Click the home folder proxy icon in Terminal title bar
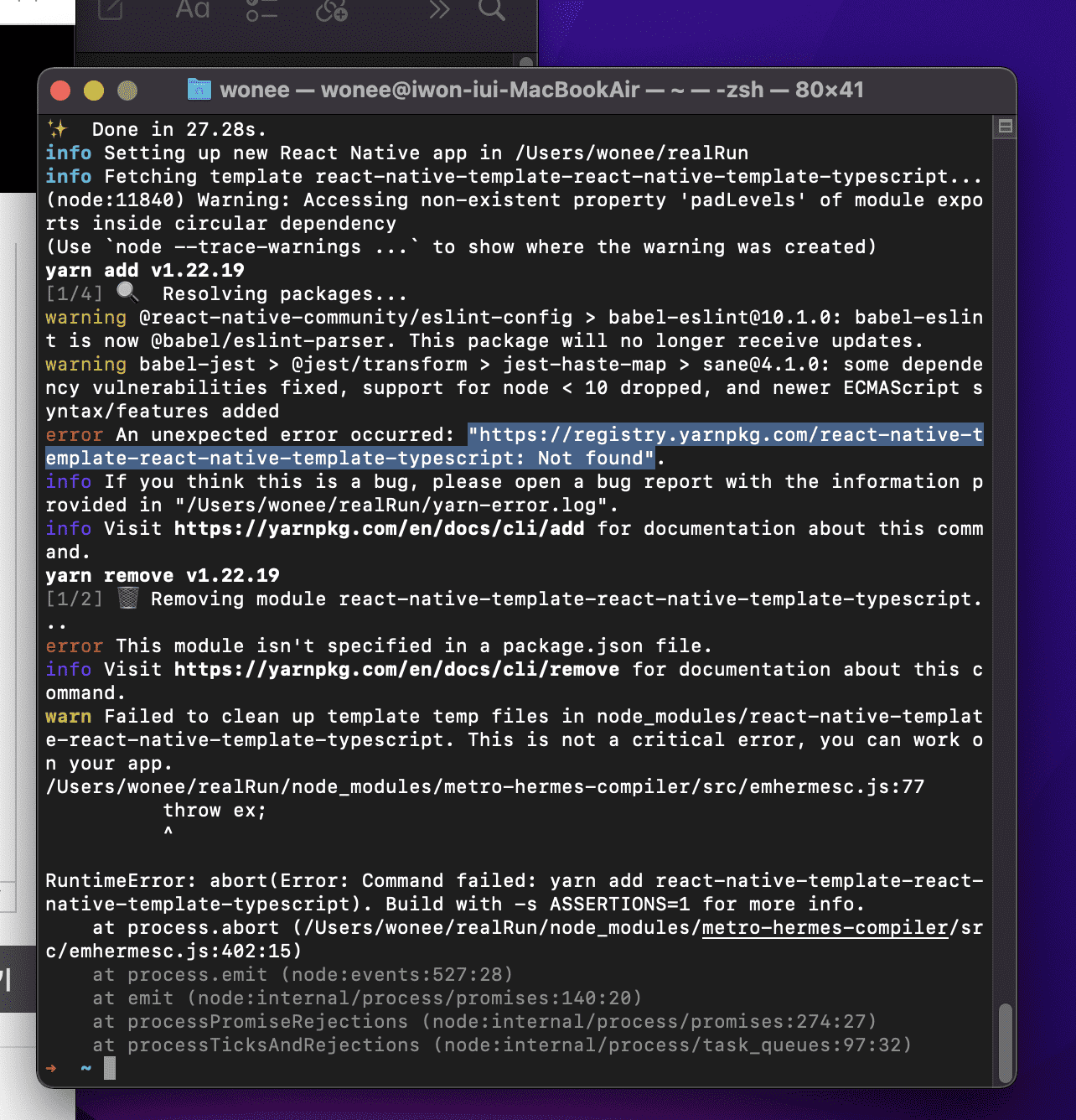The width and height of the screenshot is (1076, 1120). click(199, 90)
